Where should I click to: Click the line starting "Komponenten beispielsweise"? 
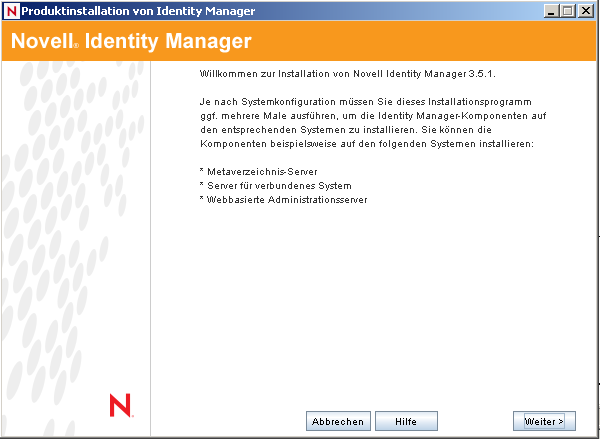(367, 144)
